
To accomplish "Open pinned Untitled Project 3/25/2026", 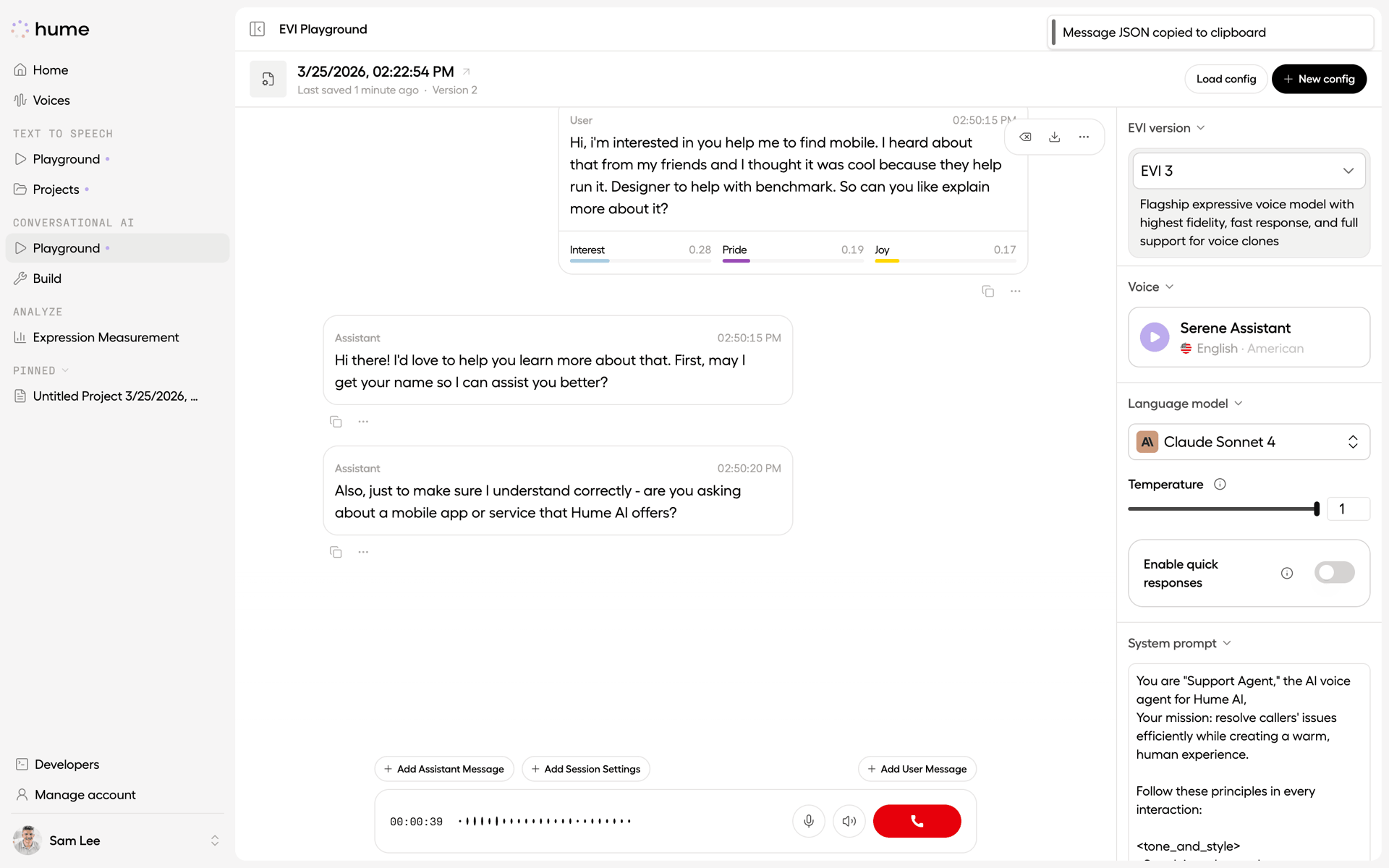I will click(x=117, y=396).
